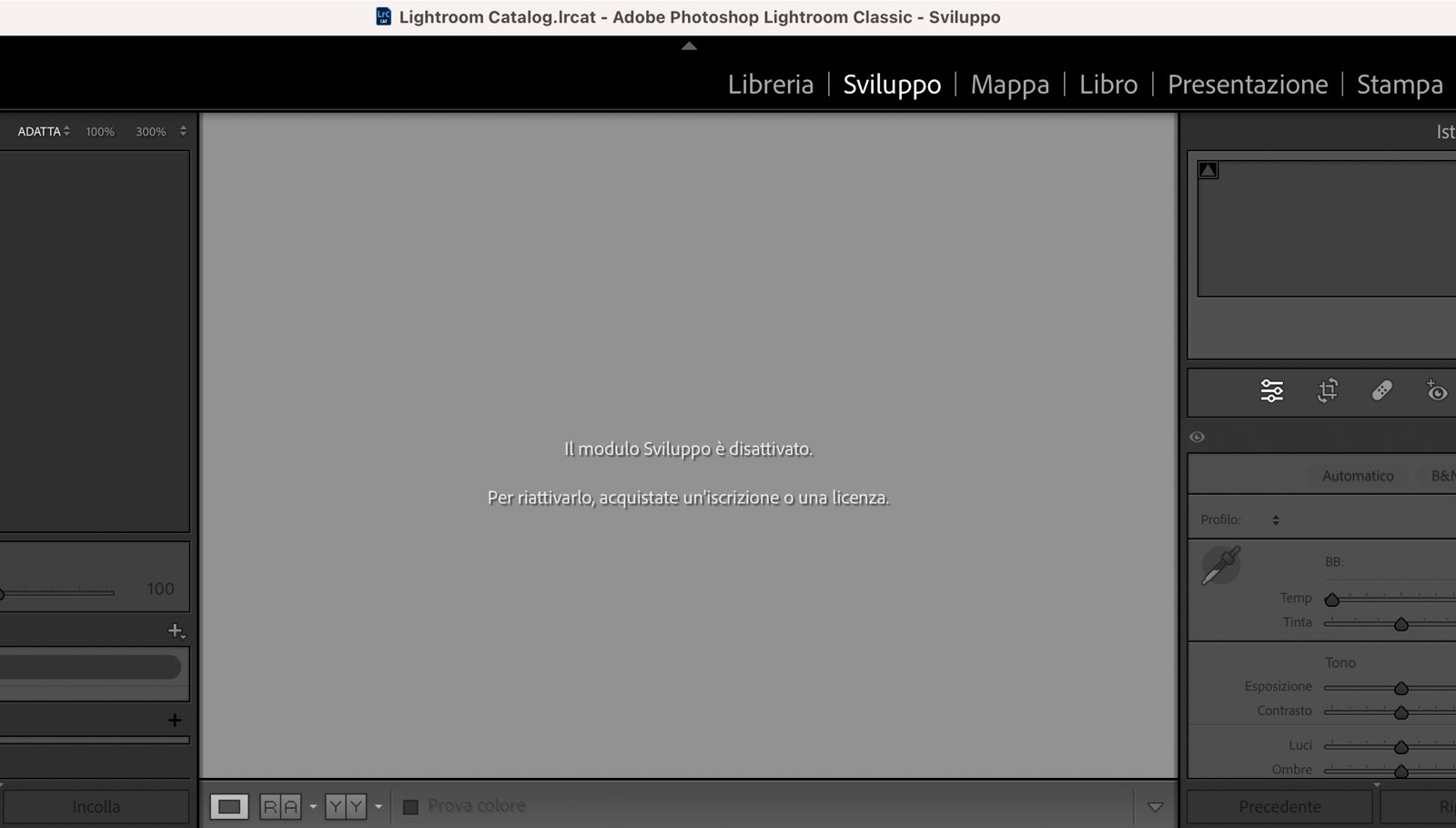Collapse bottom of right panel arrow
This screenshot has height=828, width=1456.
pos(1376,784)
